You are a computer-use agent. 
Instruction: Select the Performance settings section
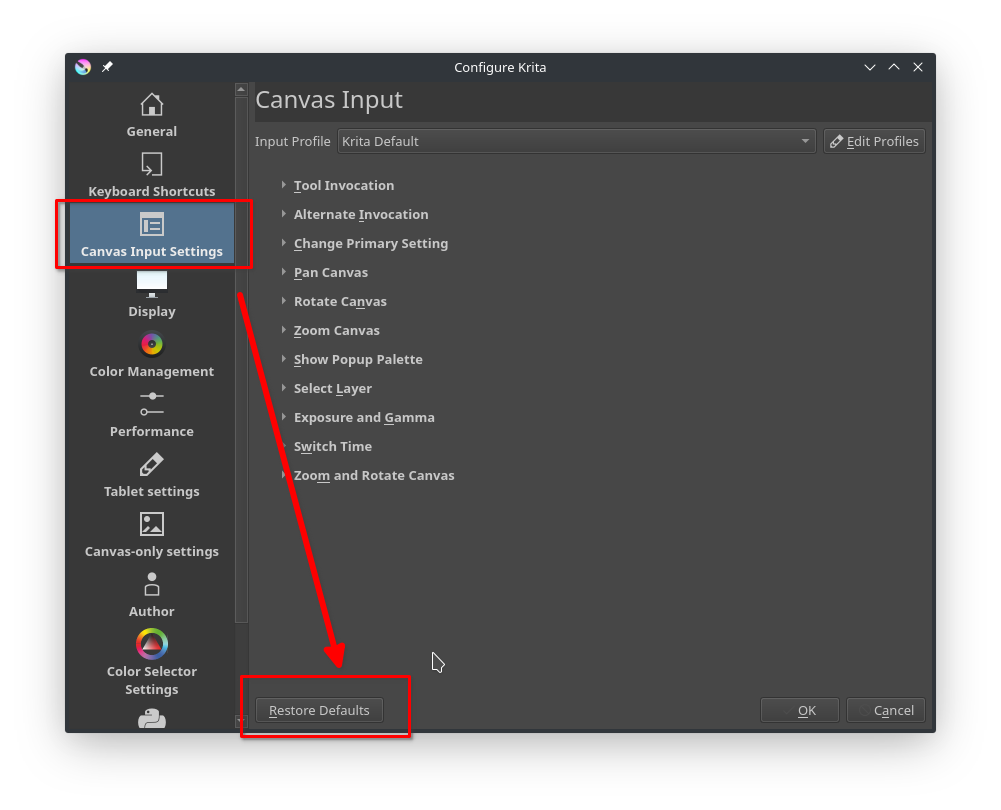(151, 413)
